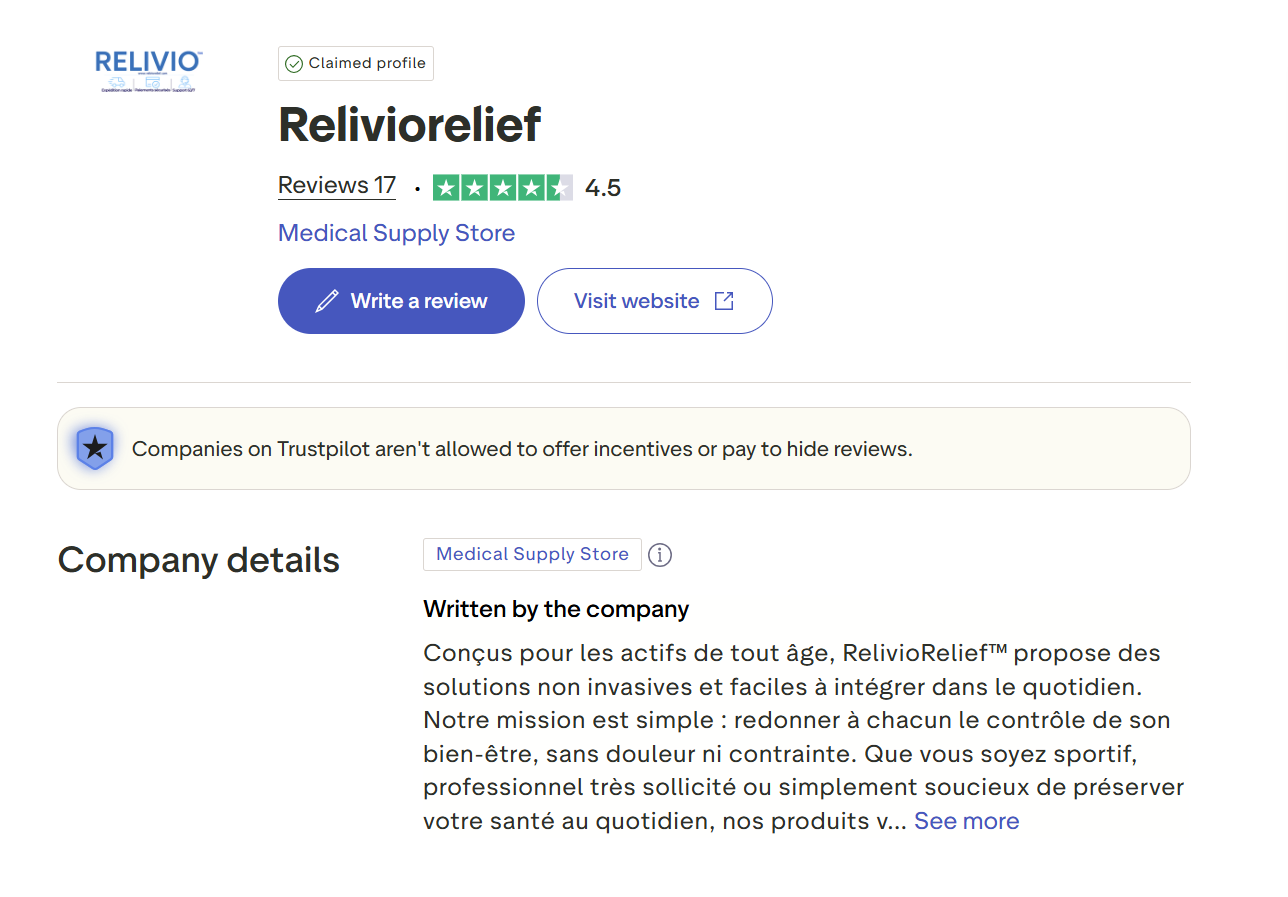
Task: Click the green checkmark on Claimed profile badge
Action: (294, 64)
